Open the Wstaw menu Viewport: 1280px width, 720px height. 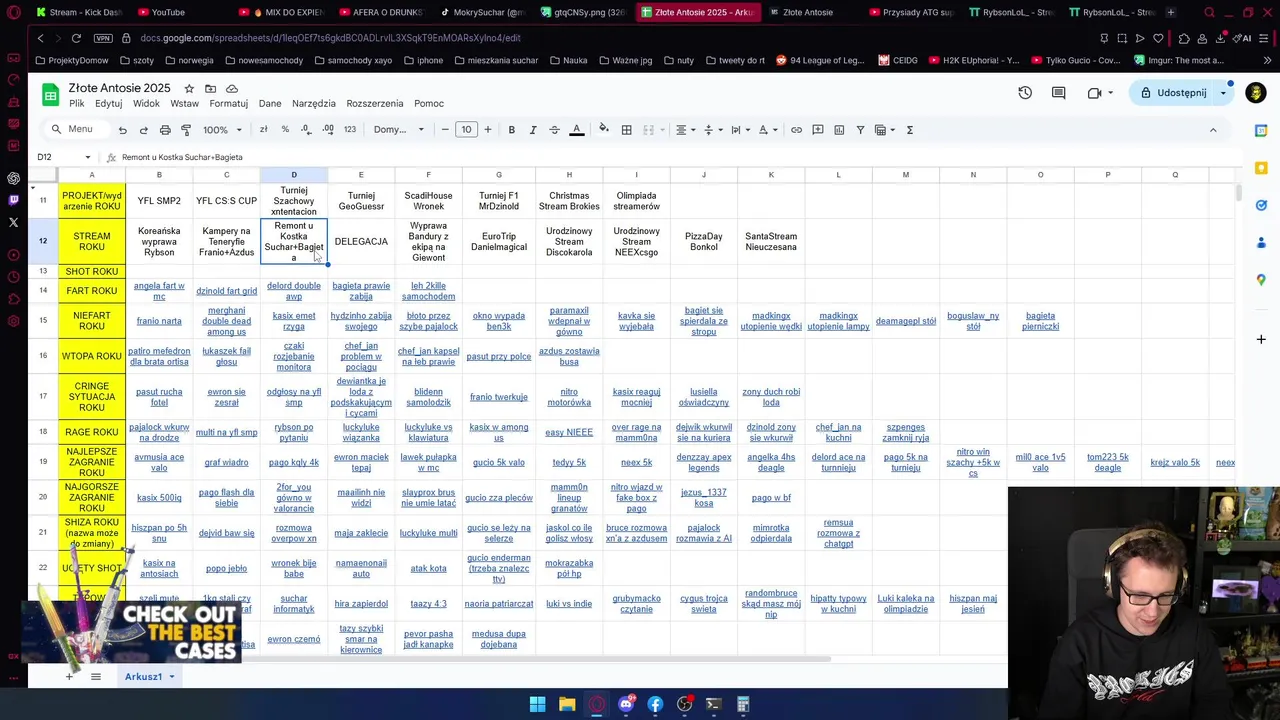(184, 104)
